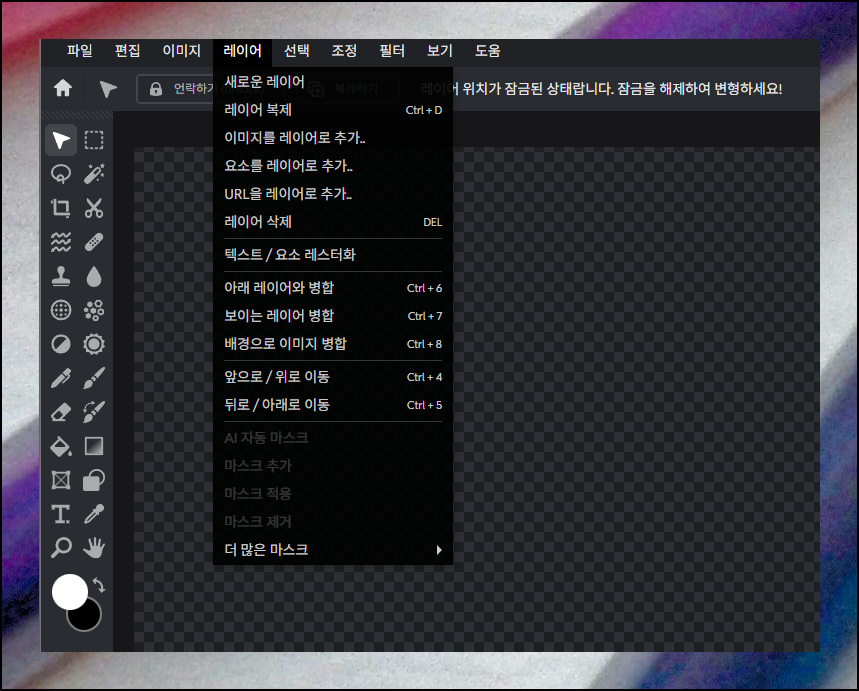
Task: Select the Arrange arrow tool in toolbox
Action: [61, 140]
